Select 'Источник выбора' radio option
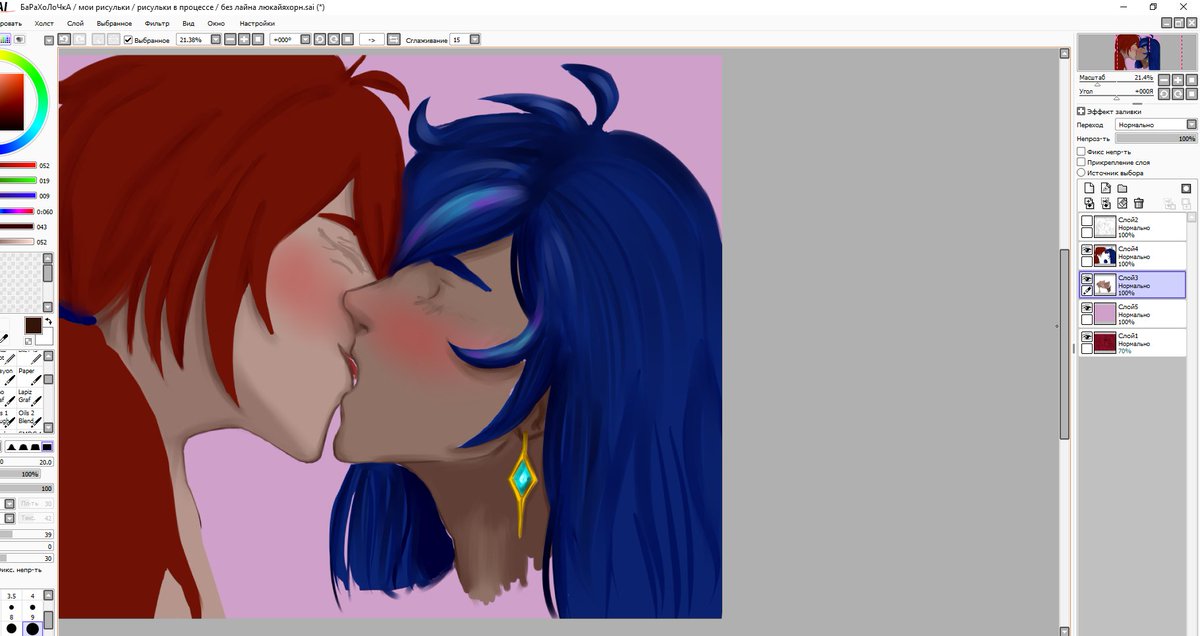1200x636 pixels. (x=1081, y=173)
